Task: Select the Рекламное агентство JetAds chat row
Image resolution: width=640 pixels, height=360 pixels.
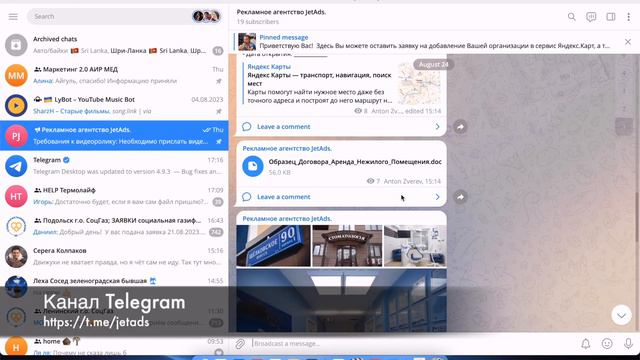Action: pos(114,136)
